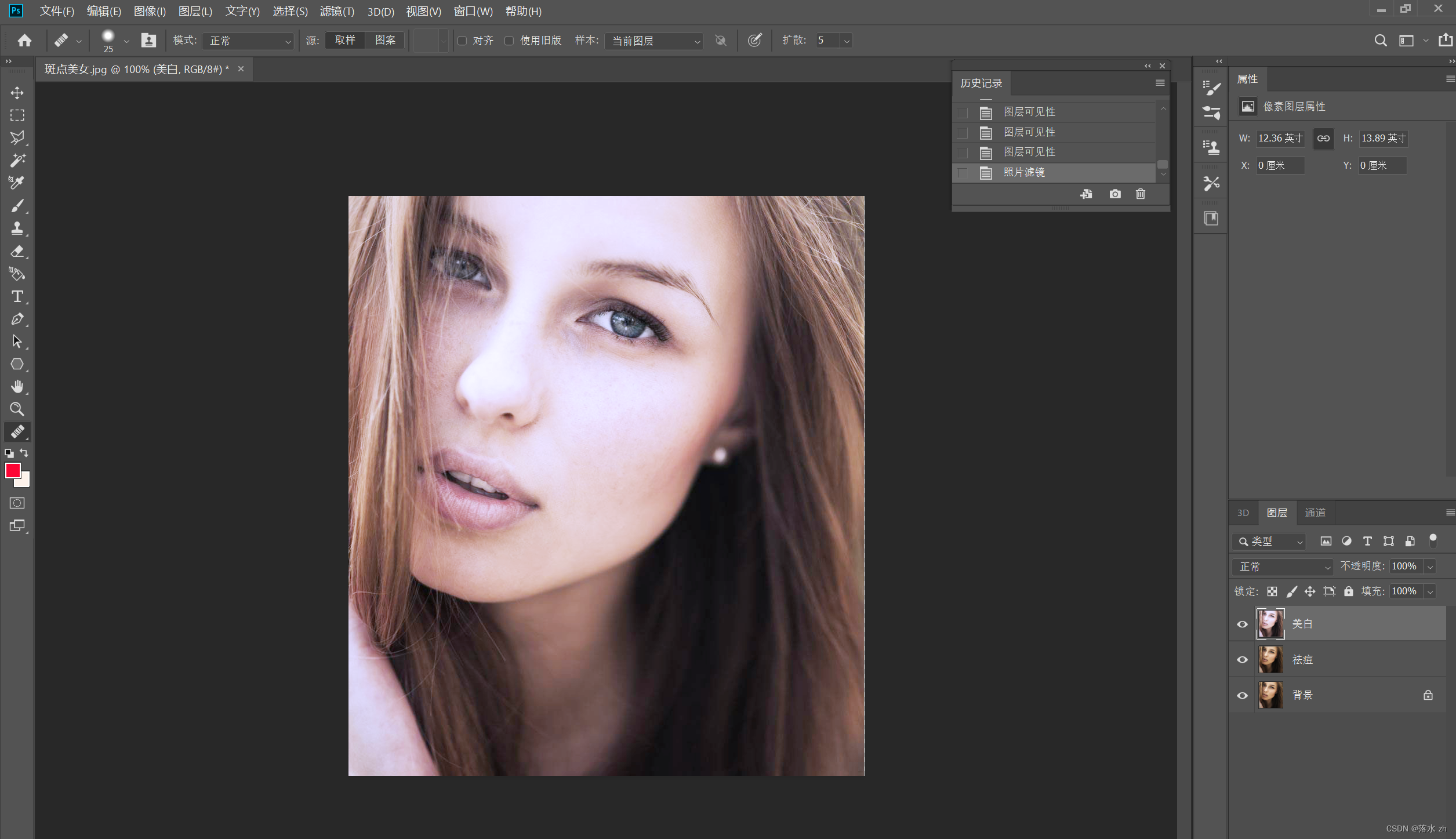Create new snapshot with camera icon

[x=1114, y=194]
